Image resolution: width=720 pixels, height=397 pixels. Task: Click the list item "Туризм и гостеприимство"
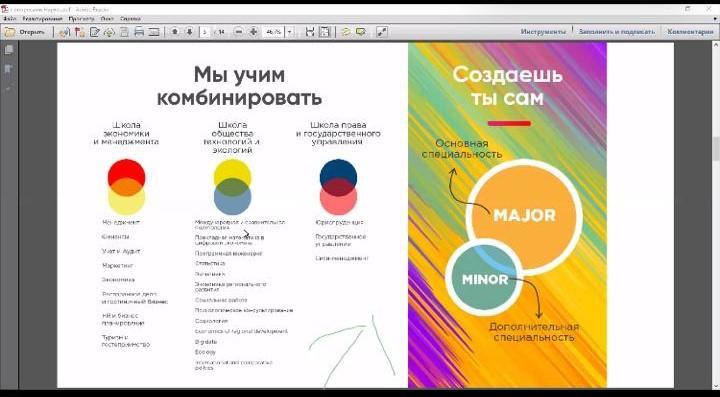126,341
